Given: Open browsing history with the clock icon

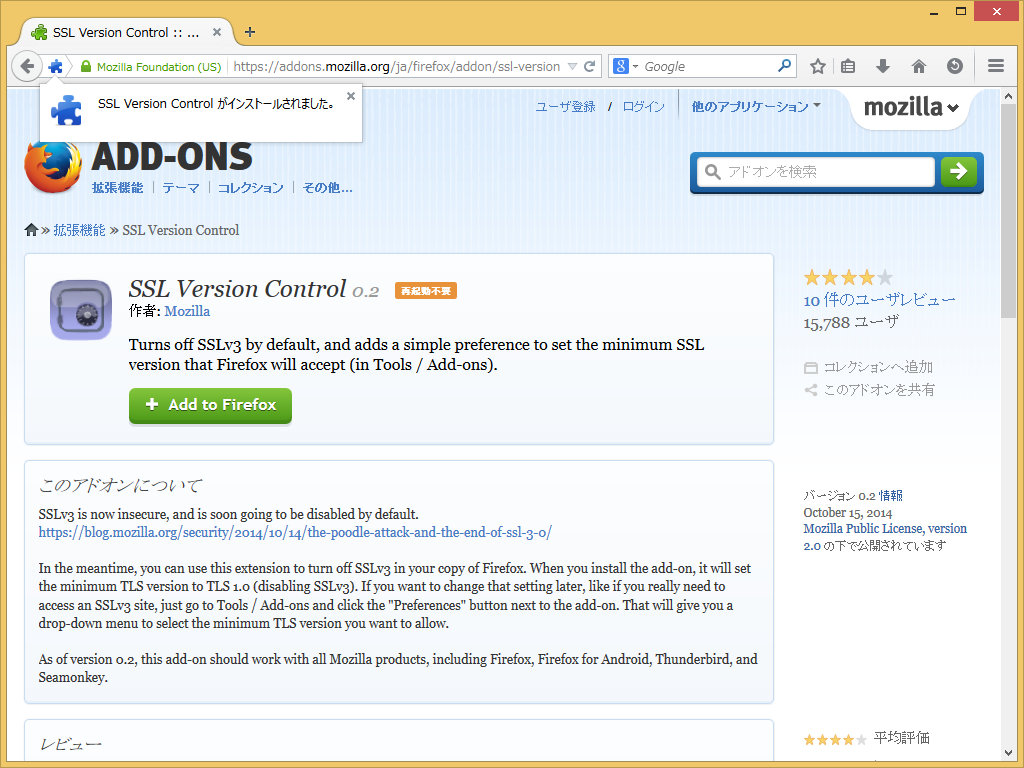Looking at the screenshot, I should (955, 66).
